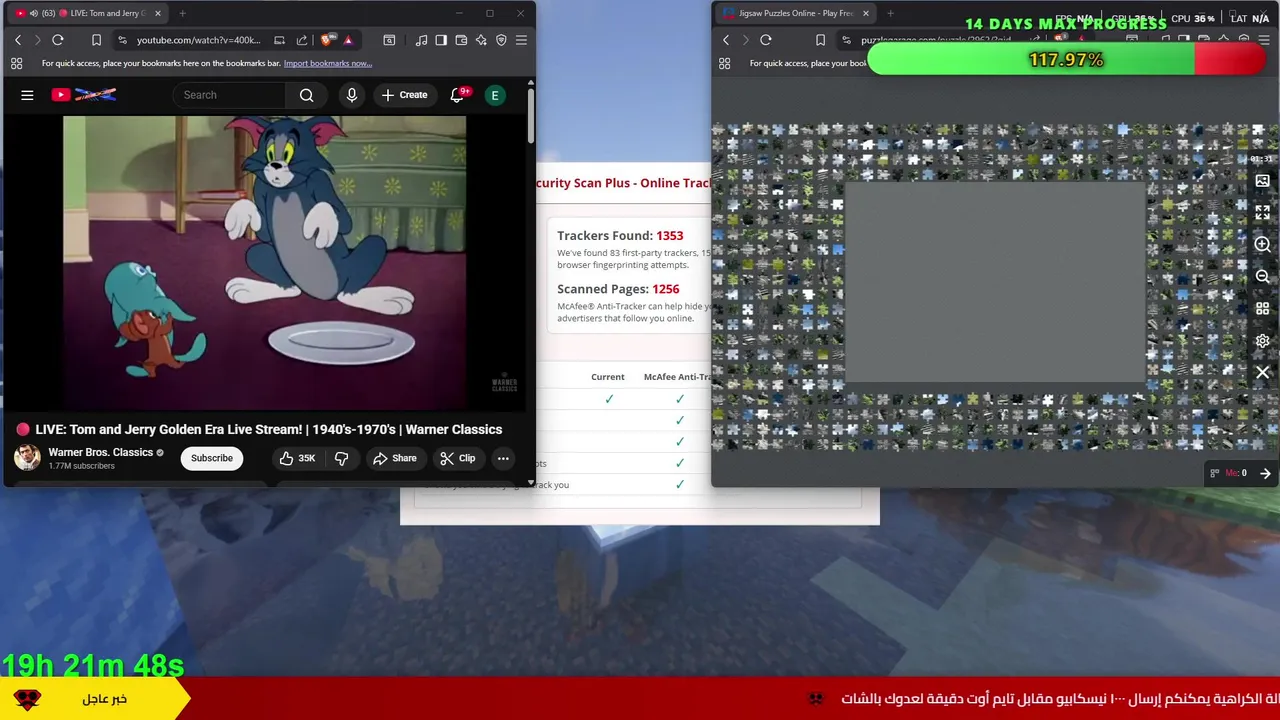The image size is (1280, 720).
Task: Click the share icon in YouTube address bar
Action: [302, 40]
